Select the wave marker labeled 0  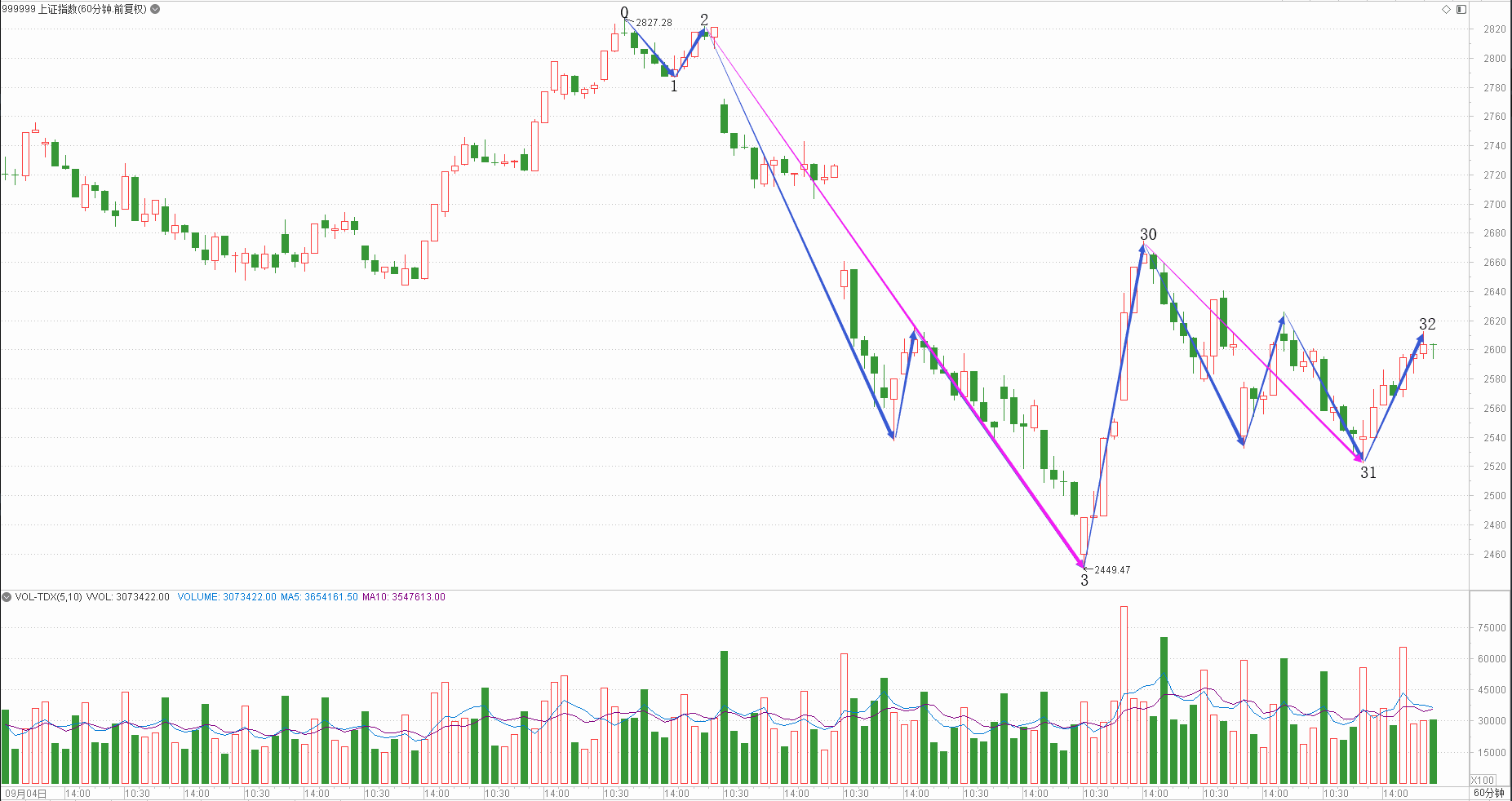tap(624, 12)
